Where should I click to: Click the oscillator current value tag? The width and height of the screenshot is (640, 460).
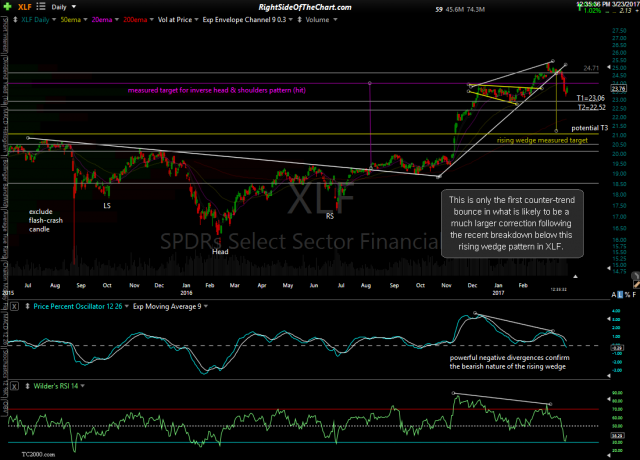click(616, 348)
